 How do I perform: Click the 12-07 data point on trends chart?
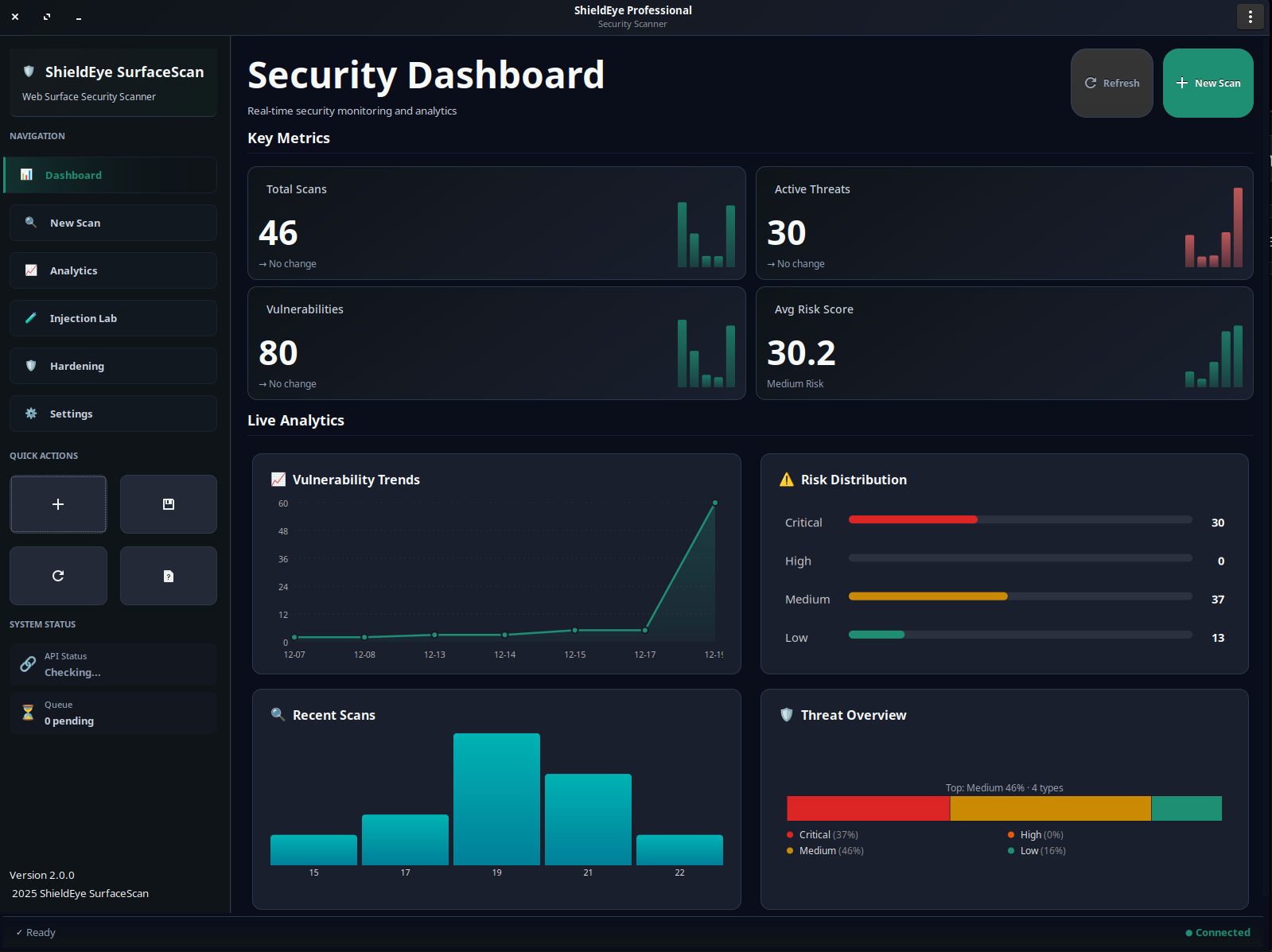point(294,637)
